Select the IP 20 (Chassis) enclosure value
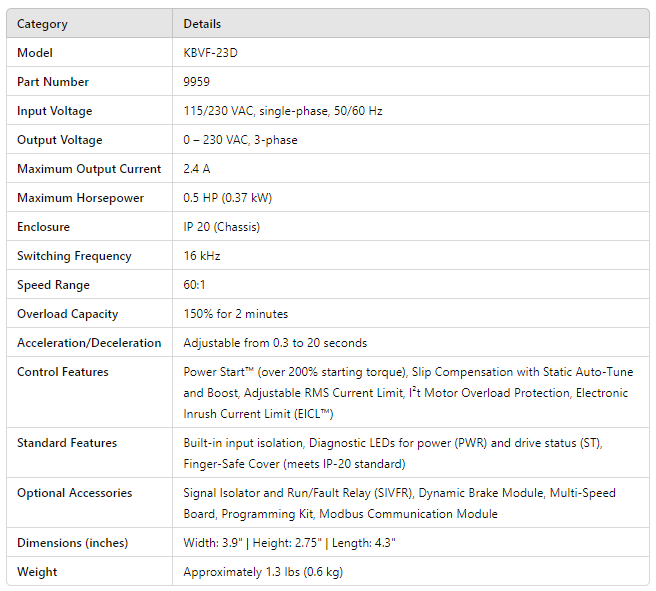Image resolution: width=656 pixels, height=591 pixels. (221, 227)
